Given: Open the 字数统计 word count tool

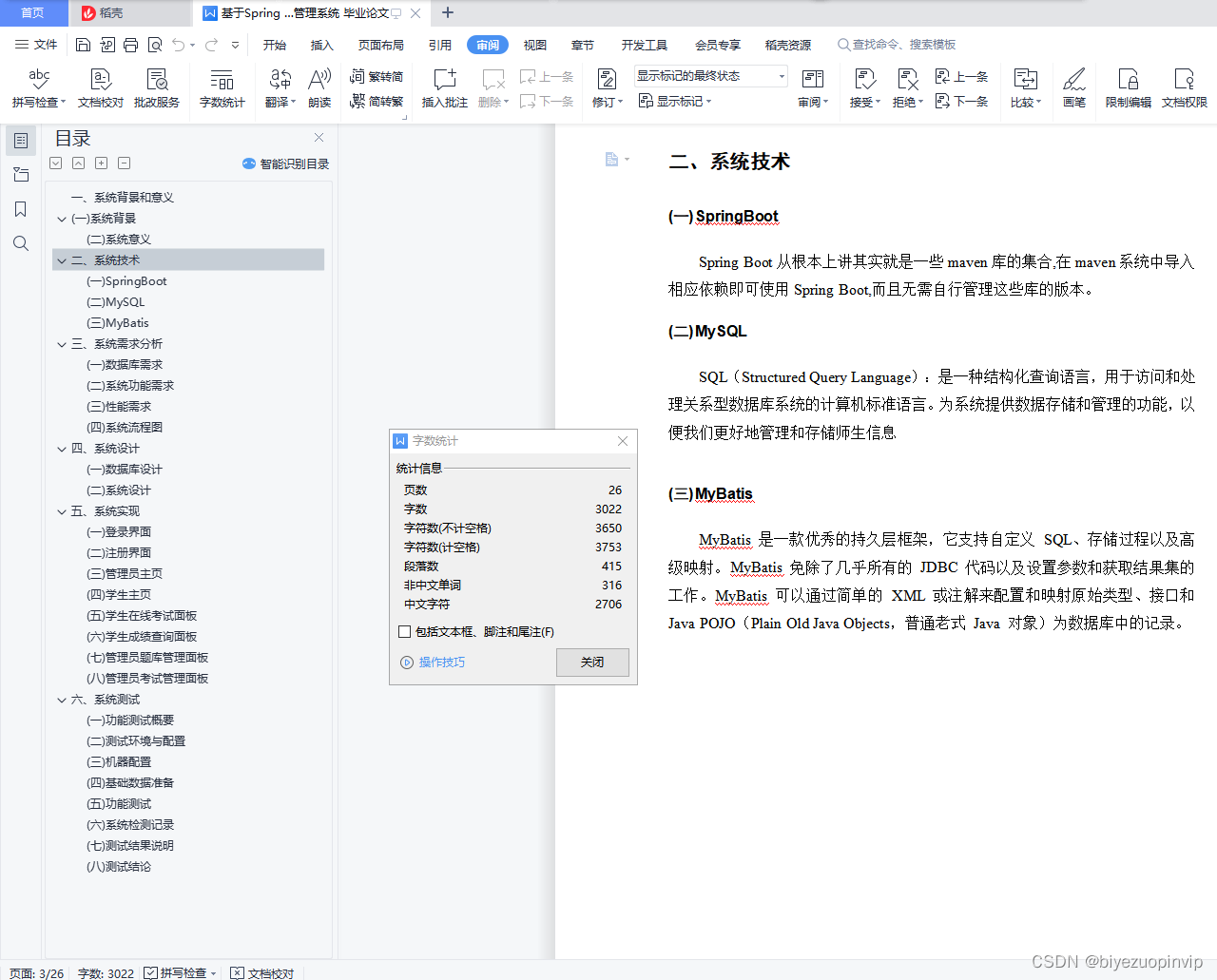Looking at the screenshot, I should click(222, 87).
